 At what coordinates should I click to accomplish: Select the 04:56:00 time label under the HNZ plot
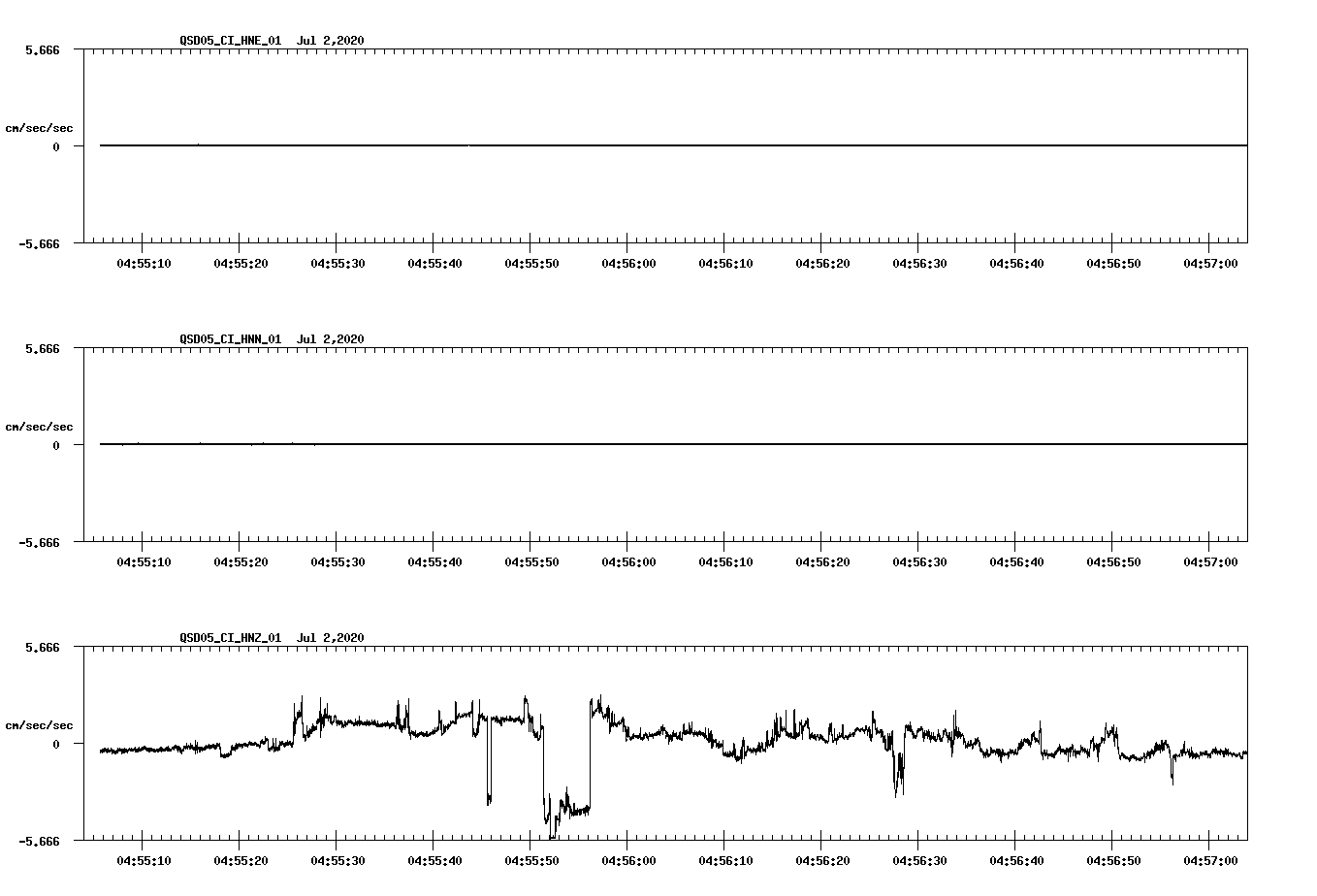click(x=628, y=860)
